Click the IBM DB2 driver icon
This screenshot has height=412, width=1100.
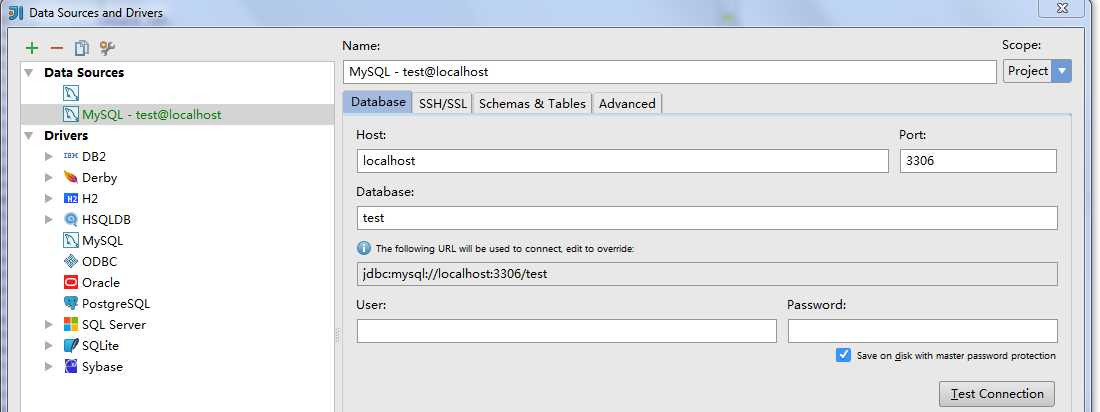click(x=71, y=156)
